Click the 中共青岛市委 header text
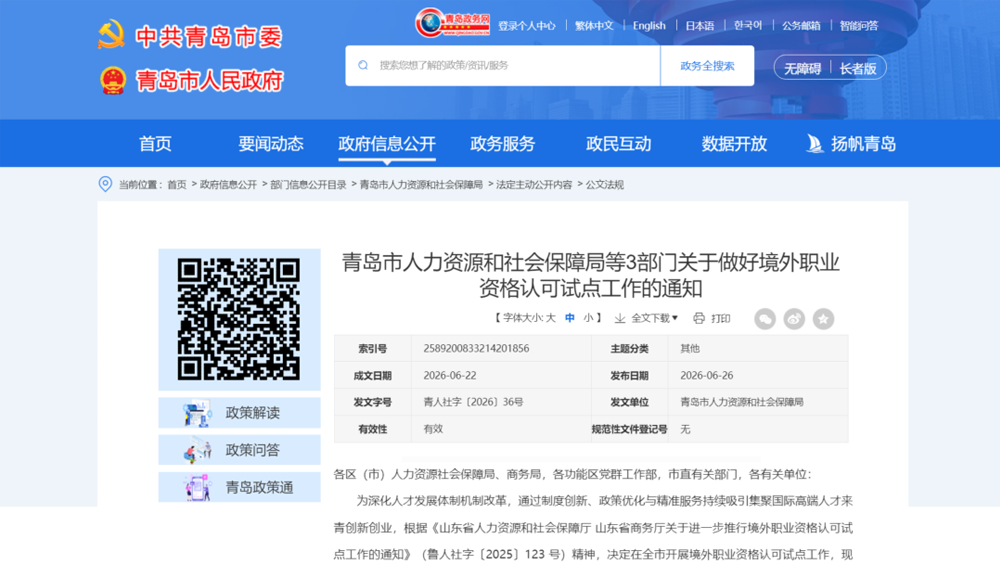This screenshot has width=1000, height=573. [208, 36]
